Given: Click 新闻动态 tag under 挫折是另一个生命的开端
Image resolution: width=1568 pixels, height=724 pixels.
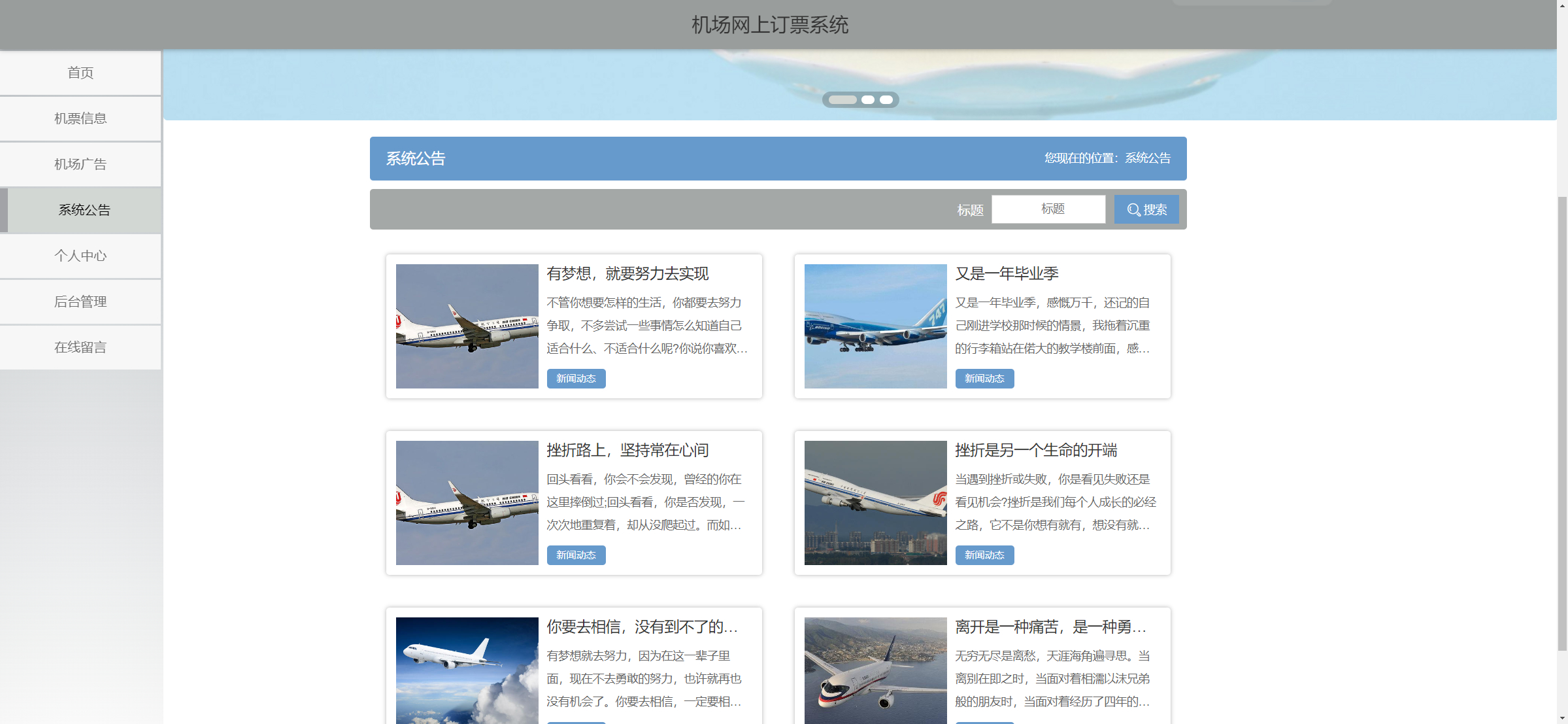Looking at the screenshot, I should pos(984,555).
